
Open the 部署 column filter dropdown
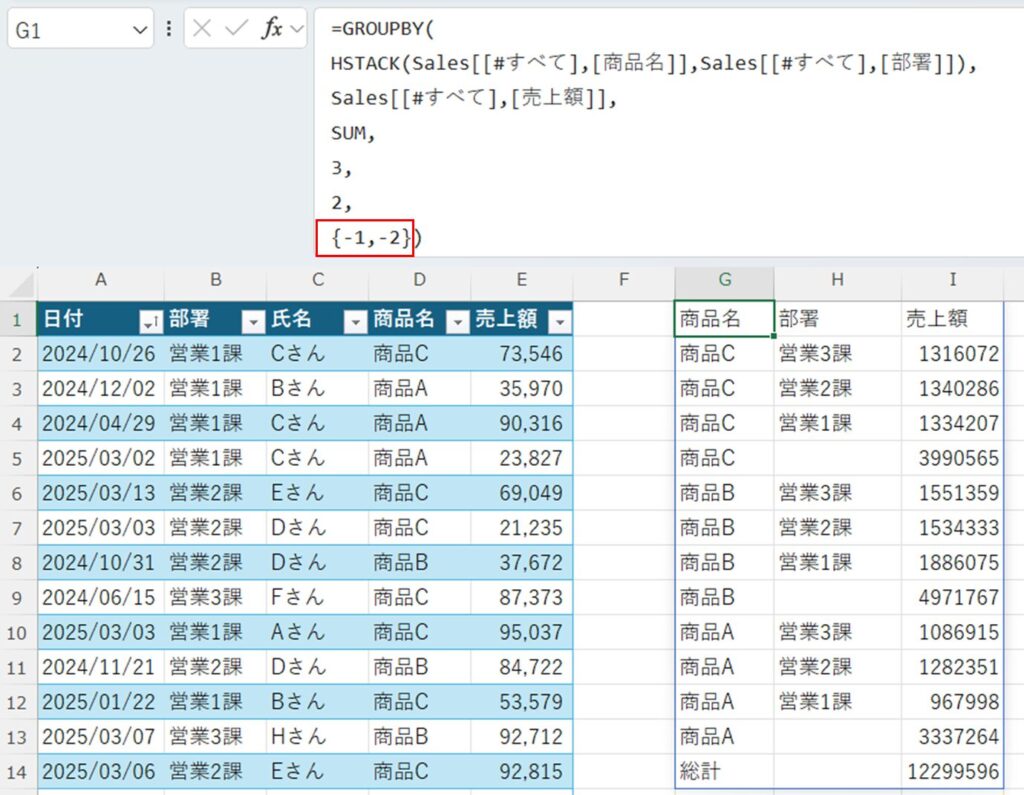[253, 321]
